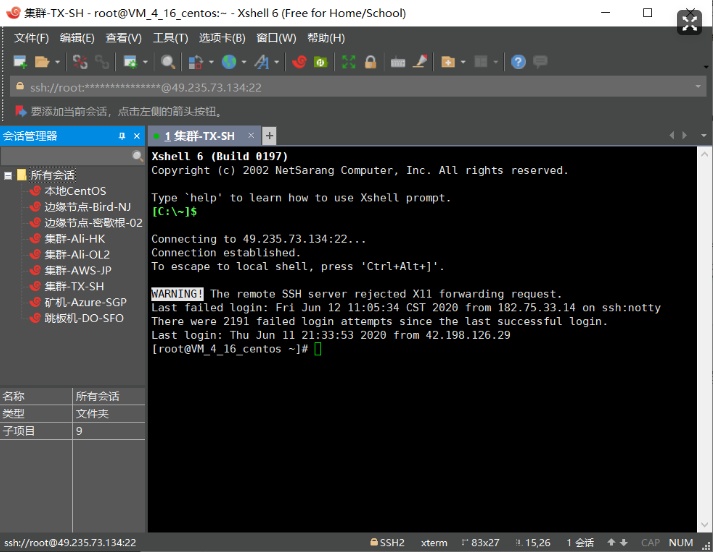This screenshot has width=714, height=552.
Task: Open dropdown beside the color scheme icon
Action: pyautogui.click(x=211, y=61)
